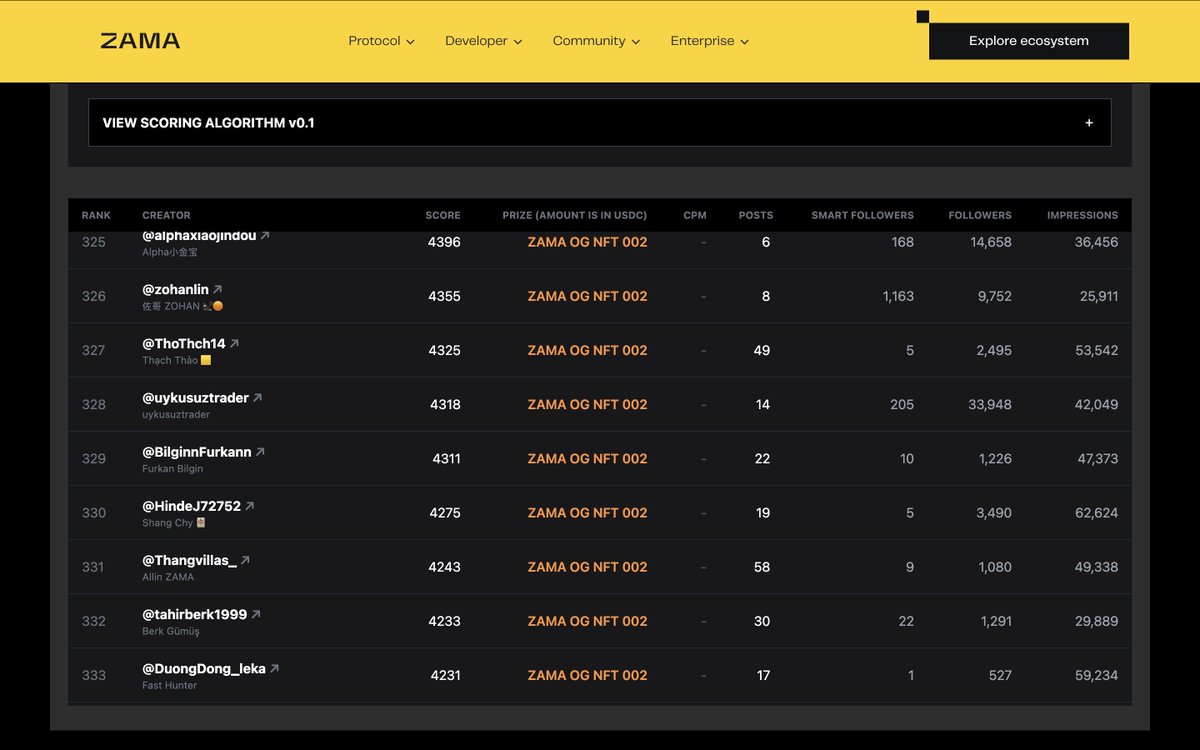Open @BilginnFurkann creator profile
Image resolution: width=1200 pixels, height=750 pixels.
coord(196,452)
